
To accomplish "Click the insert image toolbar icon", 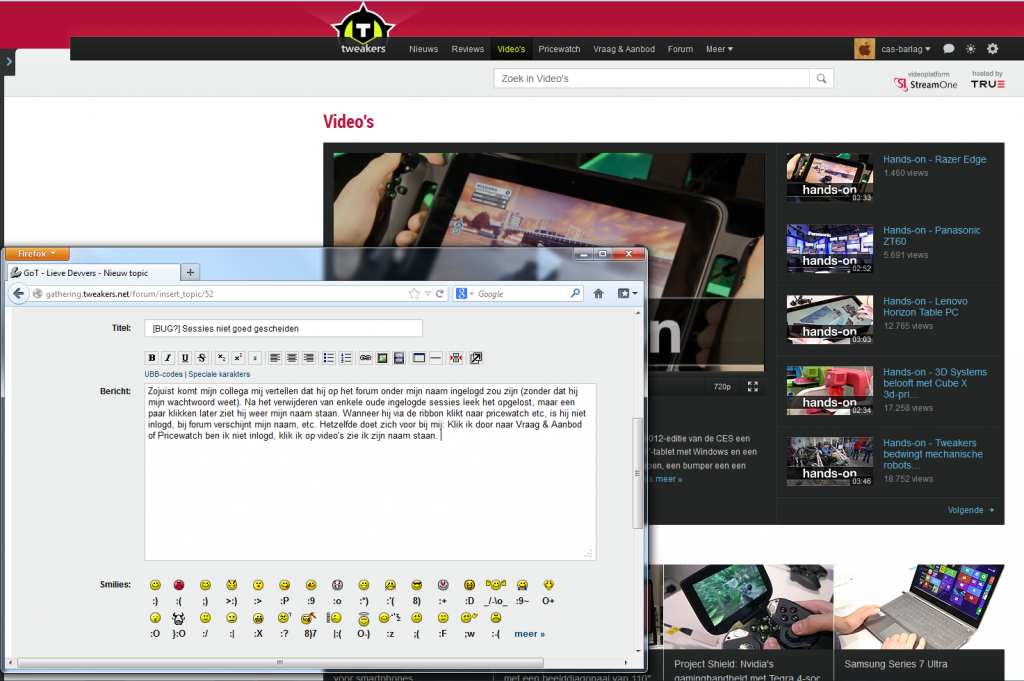I will pos(382,358).
